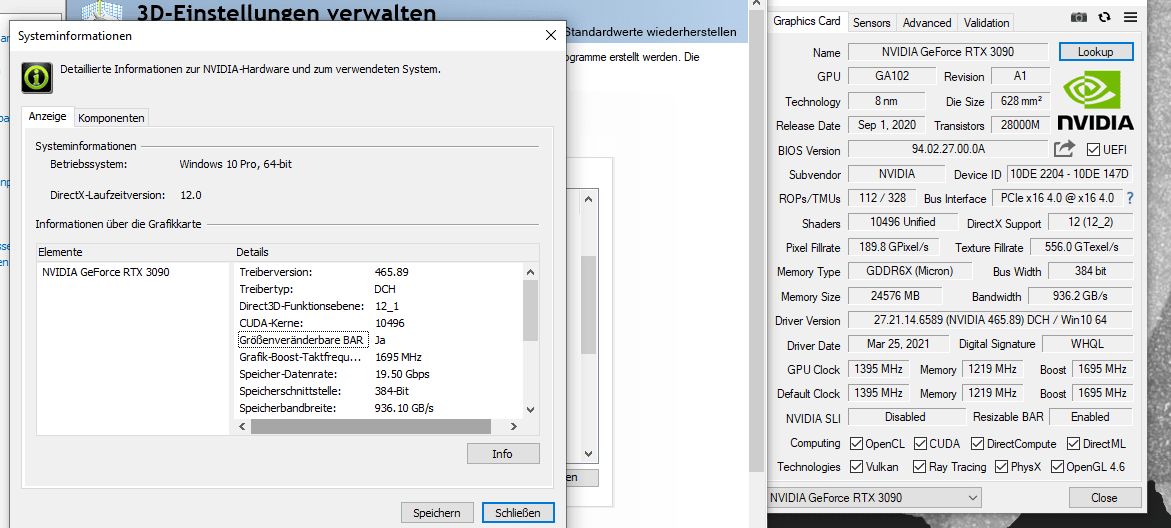Click the Schließen button
1171x528 pixels.
click(518, 512)
